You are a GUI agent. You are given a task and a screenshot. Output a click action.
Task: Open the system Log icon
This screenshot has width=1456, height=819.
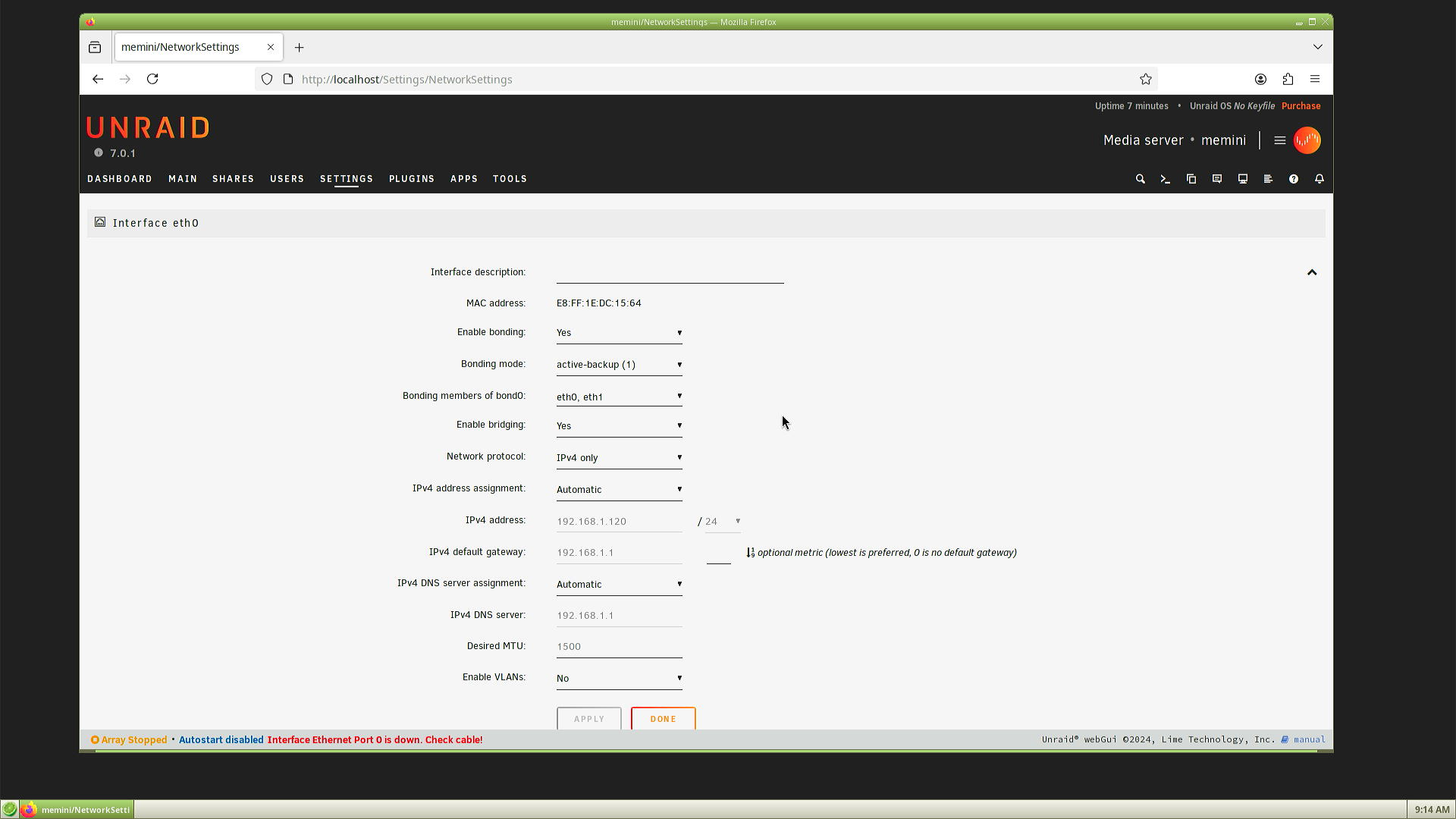tap(1268, 179)
